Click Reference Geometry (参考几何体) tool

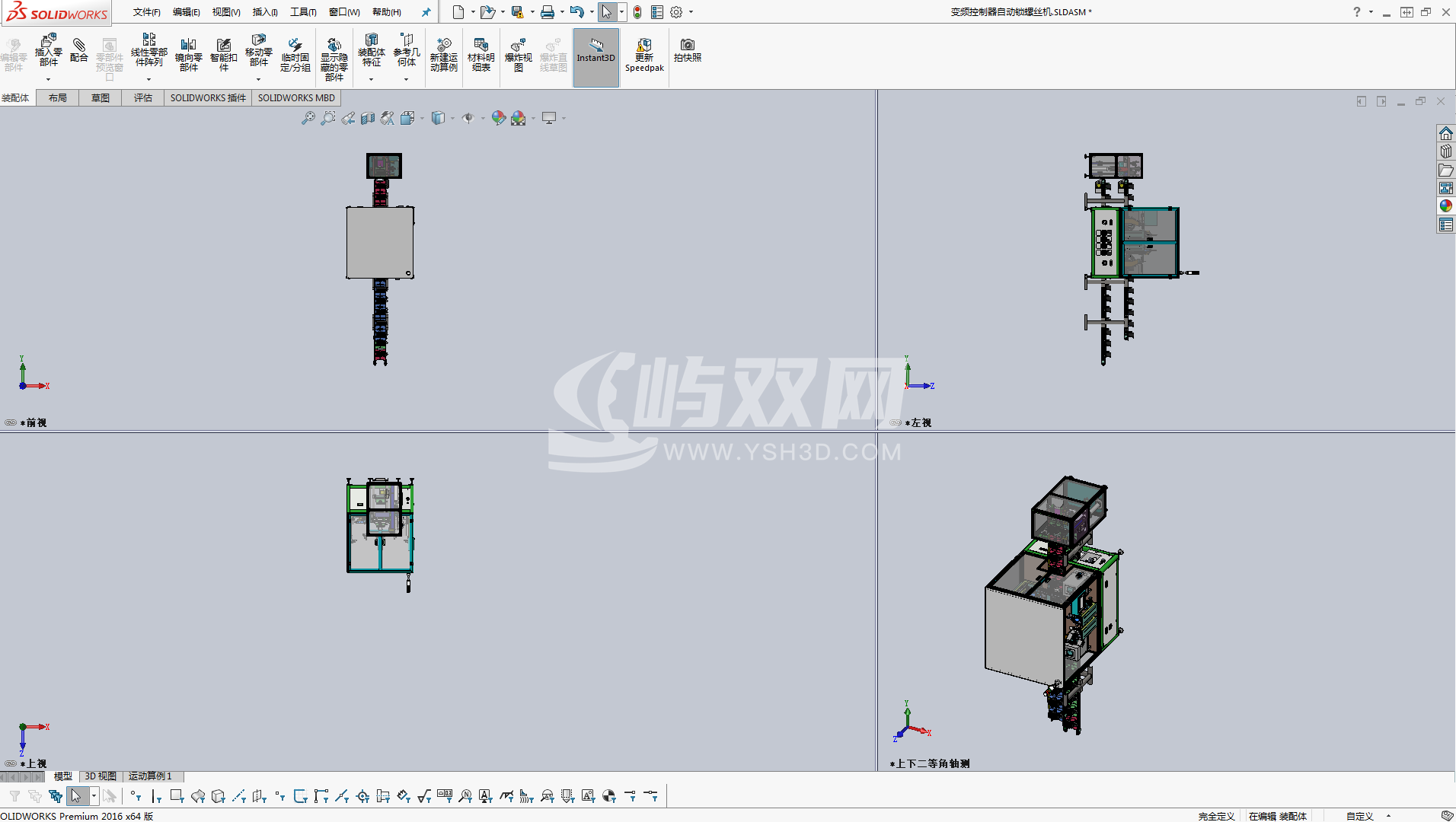click(407, 50)
